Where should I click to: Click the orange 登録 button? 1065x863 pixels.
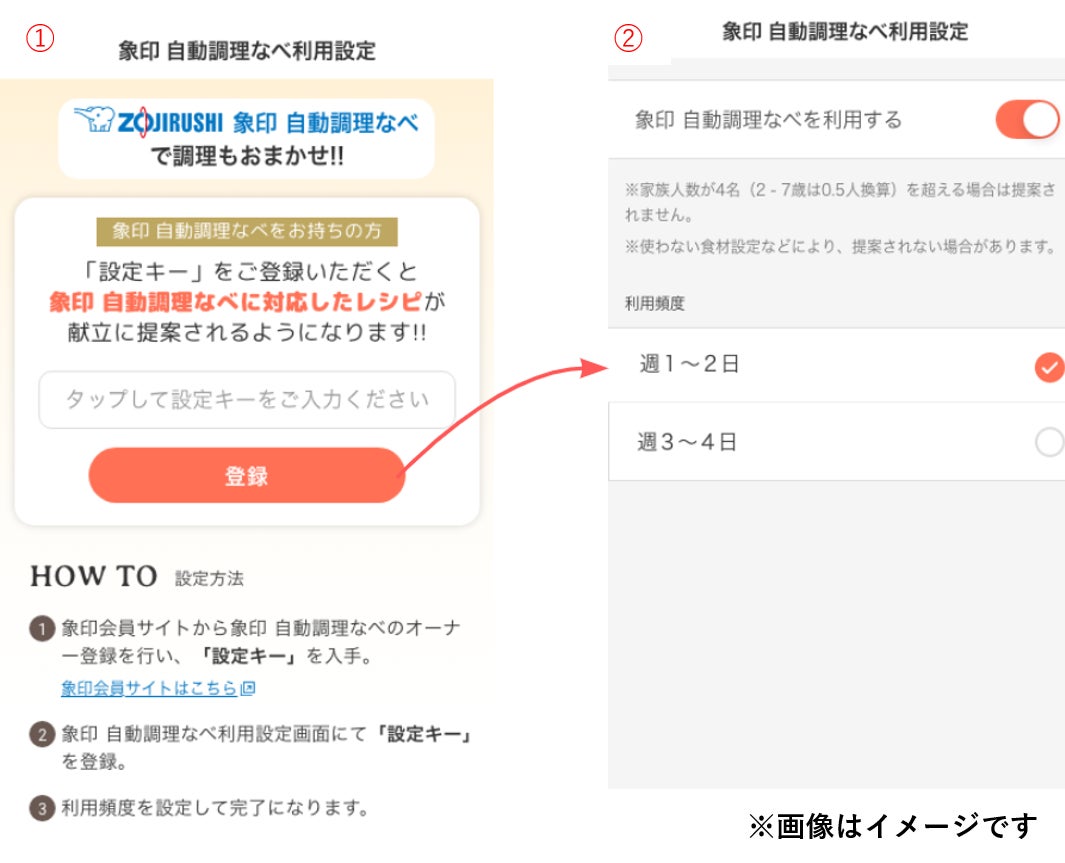coord(247,475)
